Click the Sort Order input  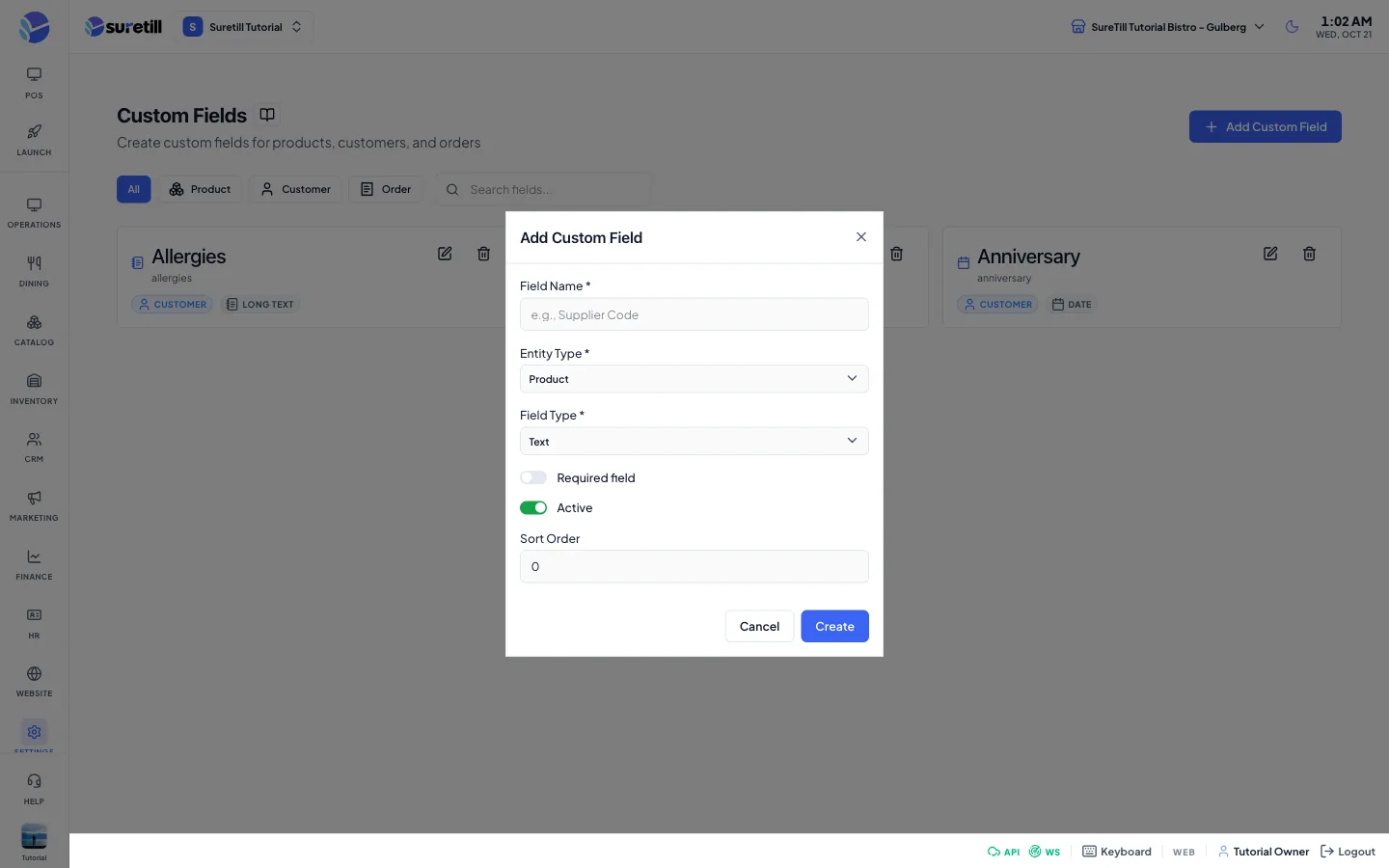[694, 566]
